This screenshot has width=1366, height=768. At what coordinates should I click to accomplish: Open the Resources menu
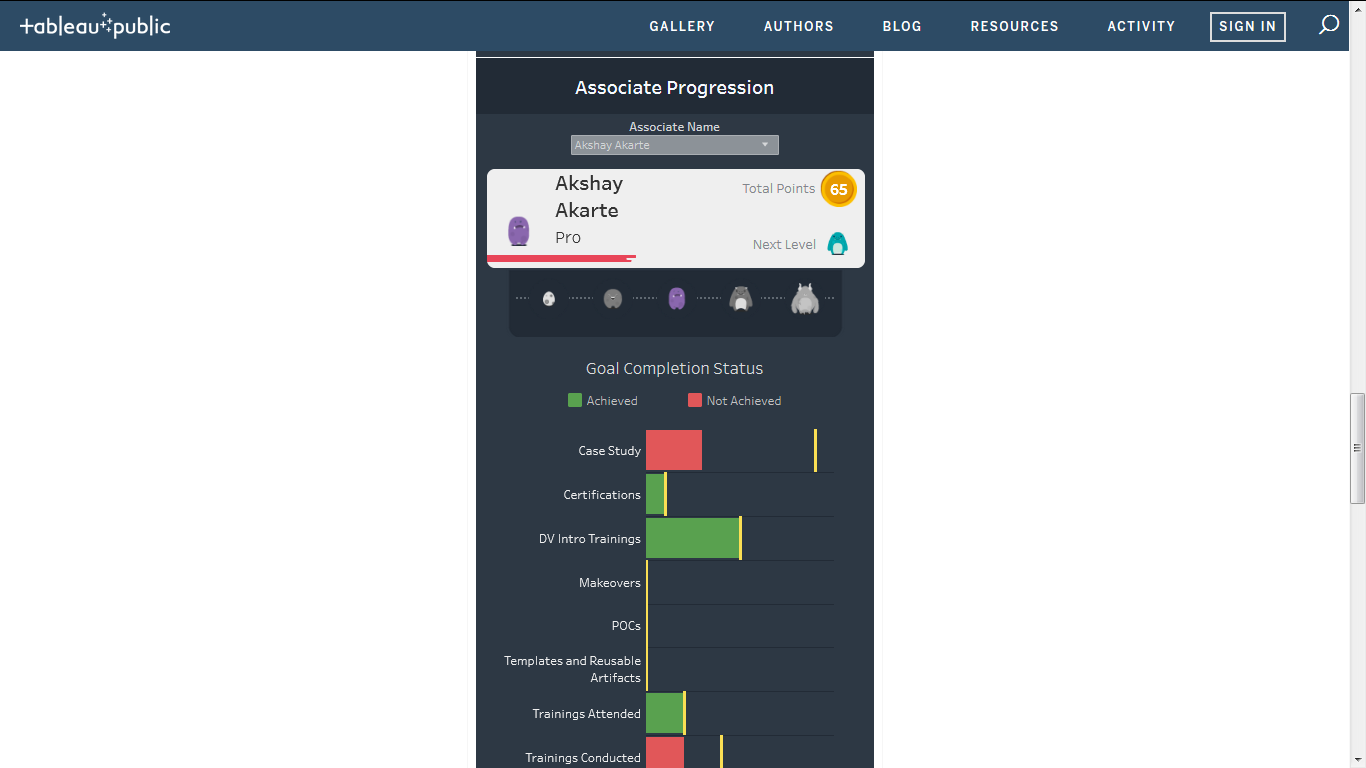[x=1014, y=26]
